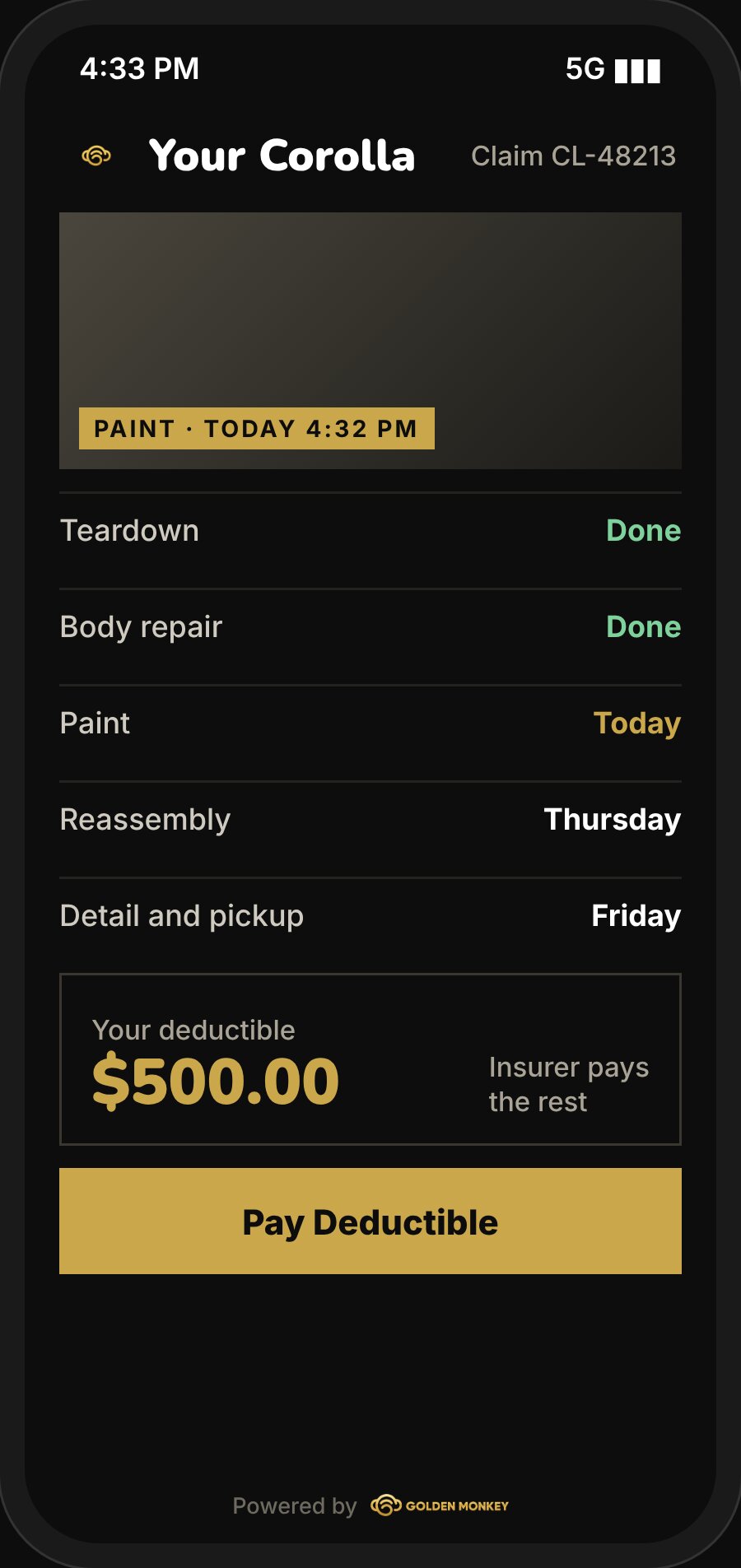Tap the Golden Monkey logo icon in header
Screen dimensions: 741x1568
pos(96,156)
